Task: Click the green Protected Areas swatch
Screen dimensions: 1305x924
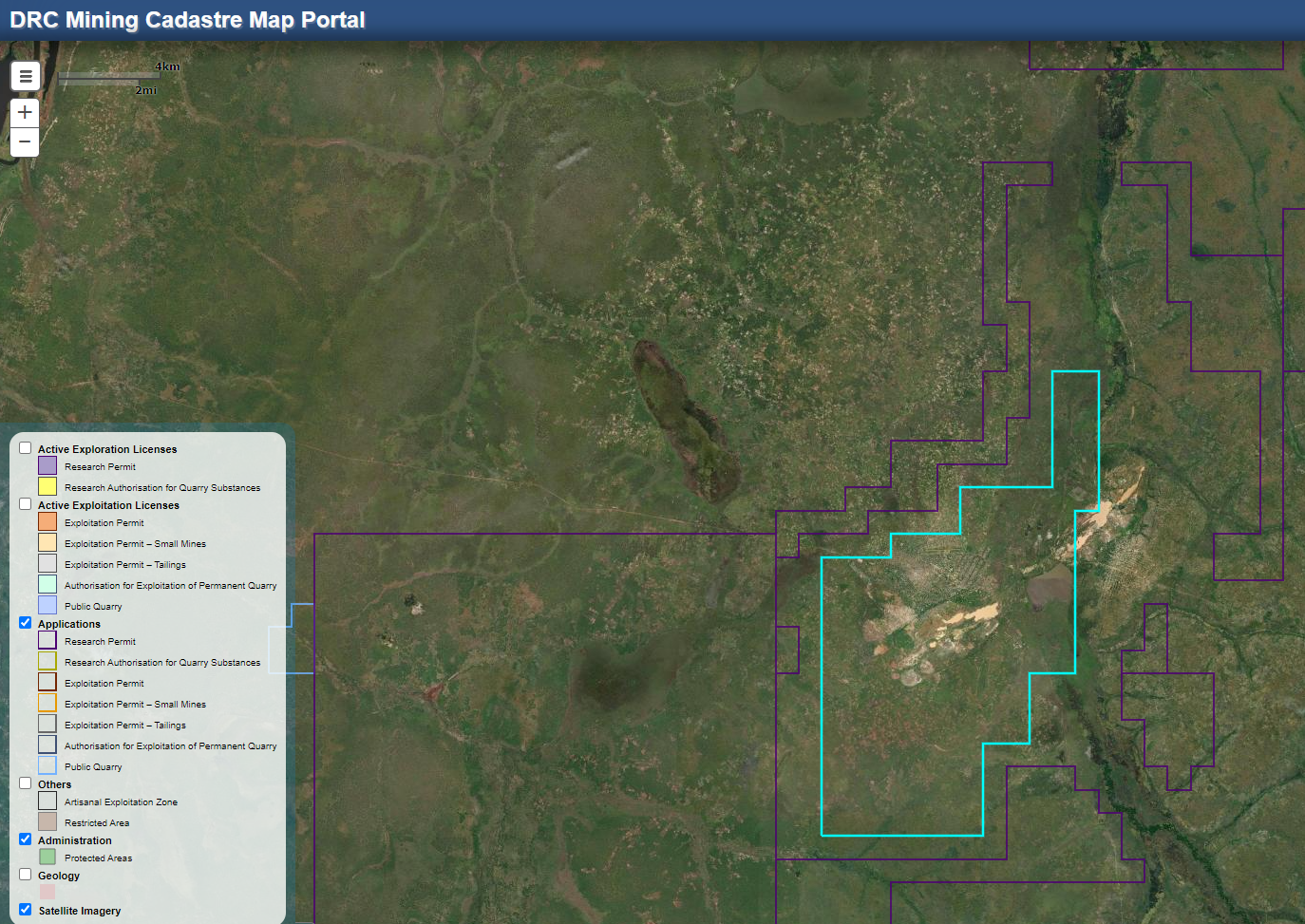Action: (47, 857)
